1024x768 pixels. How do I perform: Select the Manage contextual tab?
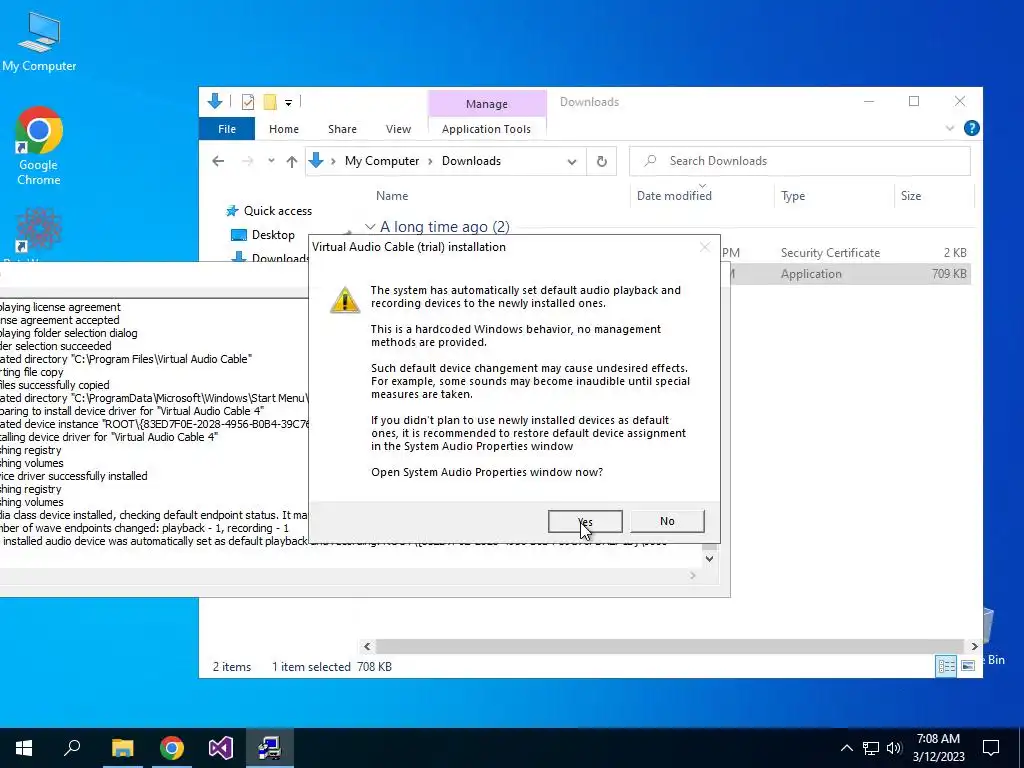[487, 104]
